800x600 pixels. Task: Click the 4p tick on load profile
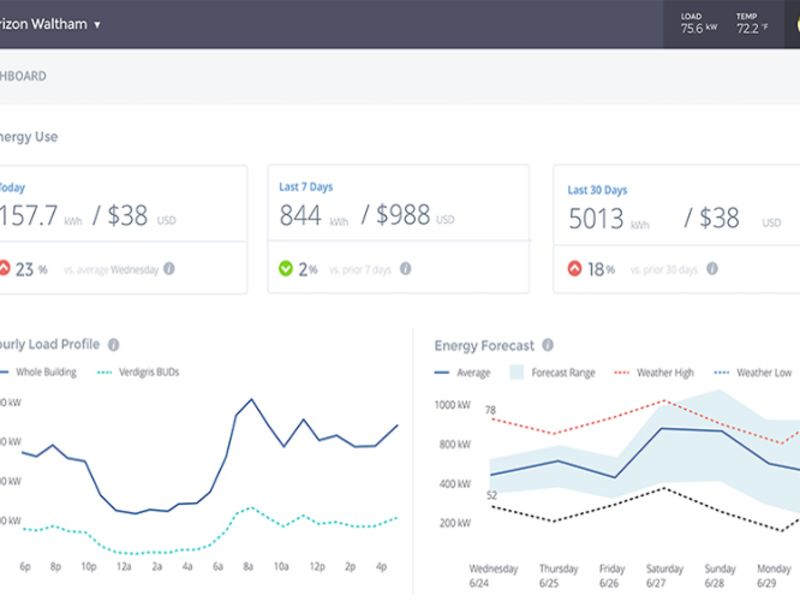click(x=381, y=566)
